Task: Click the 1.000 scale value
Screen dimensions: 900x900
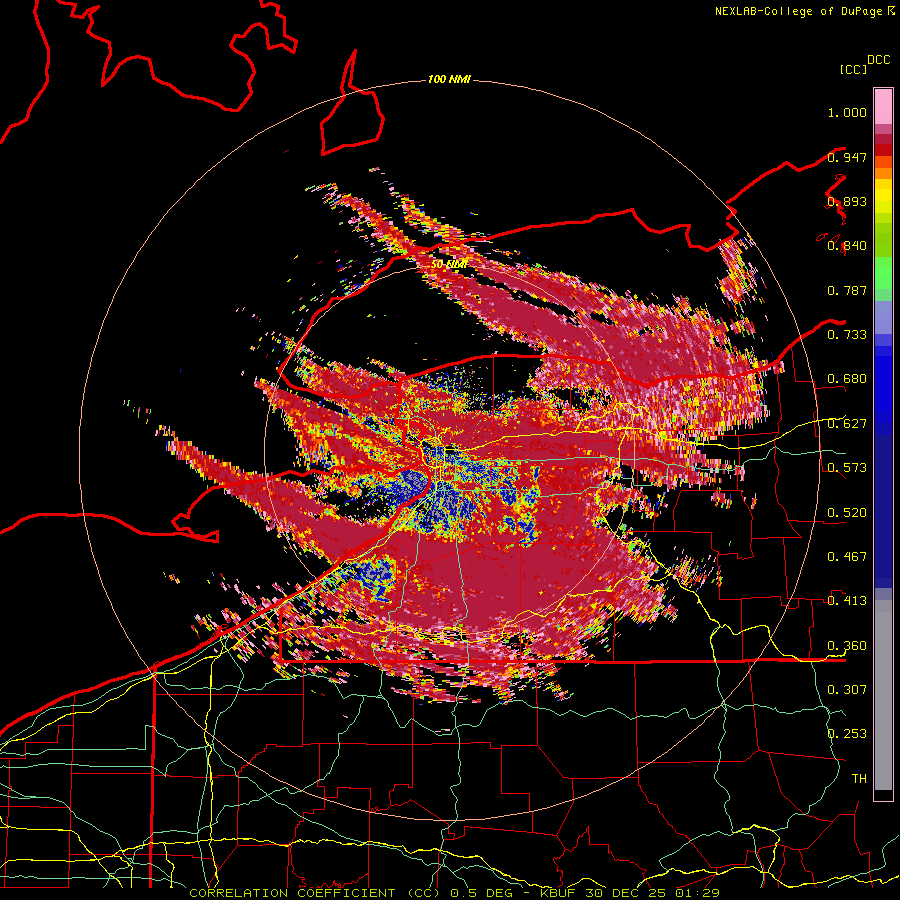Action: (847, 112)
